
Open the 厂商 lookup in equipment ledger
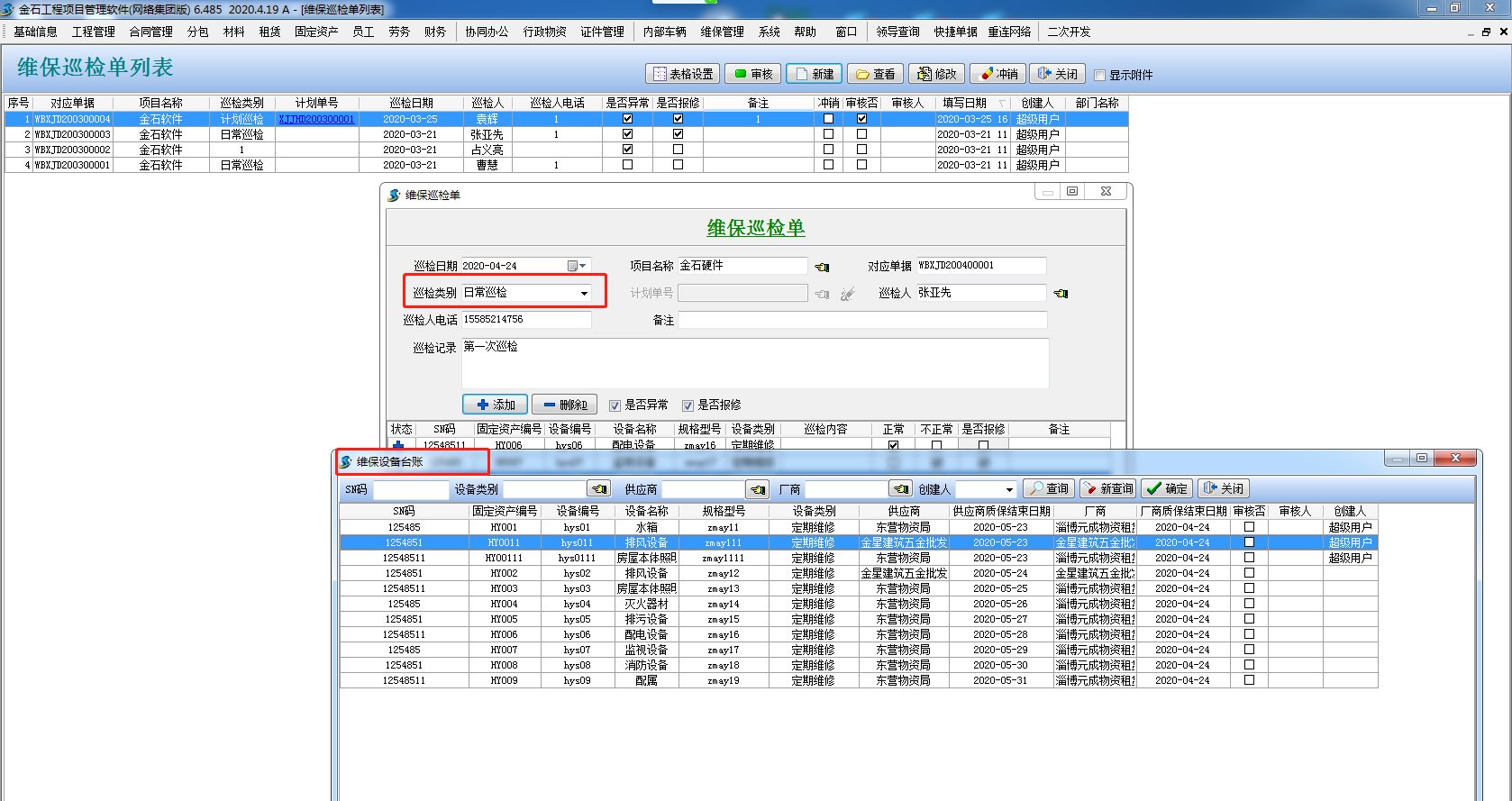coord(900,489)
